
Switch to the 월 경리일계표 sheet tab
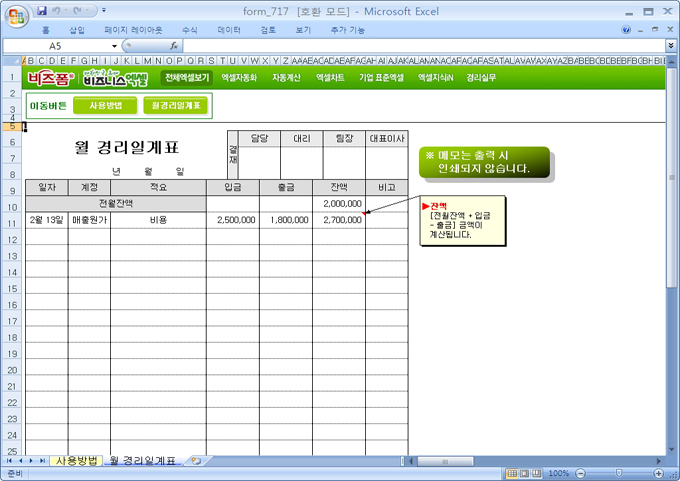(143, 461)
